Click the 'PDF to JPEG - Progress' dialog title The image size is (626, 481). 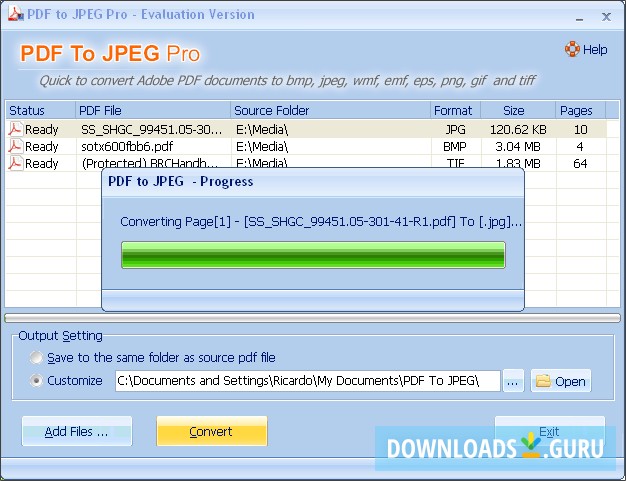[180, 181]
